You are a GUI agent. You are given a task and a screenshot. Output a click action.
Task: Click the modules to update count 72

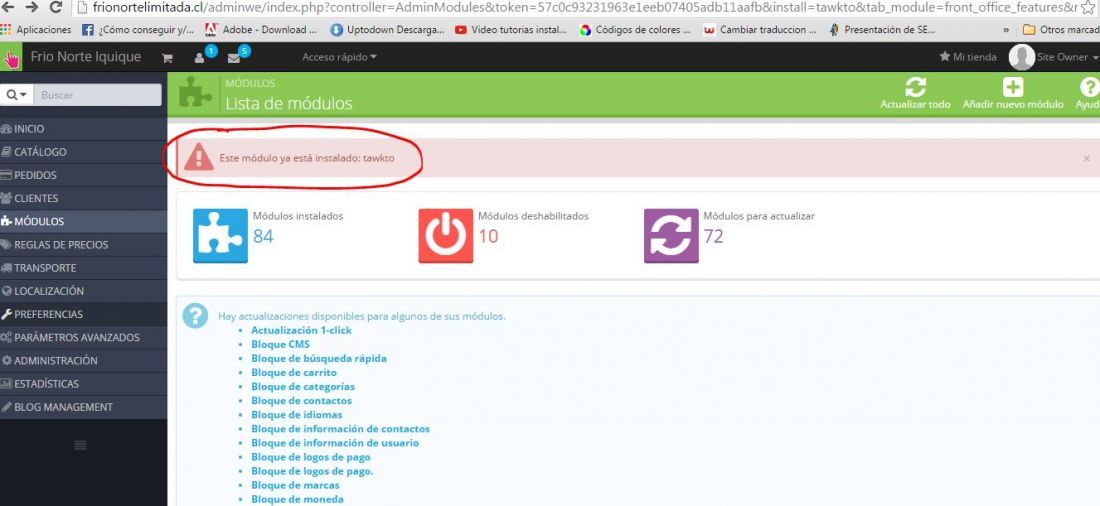pyautogui.click(x=713, y=237)
